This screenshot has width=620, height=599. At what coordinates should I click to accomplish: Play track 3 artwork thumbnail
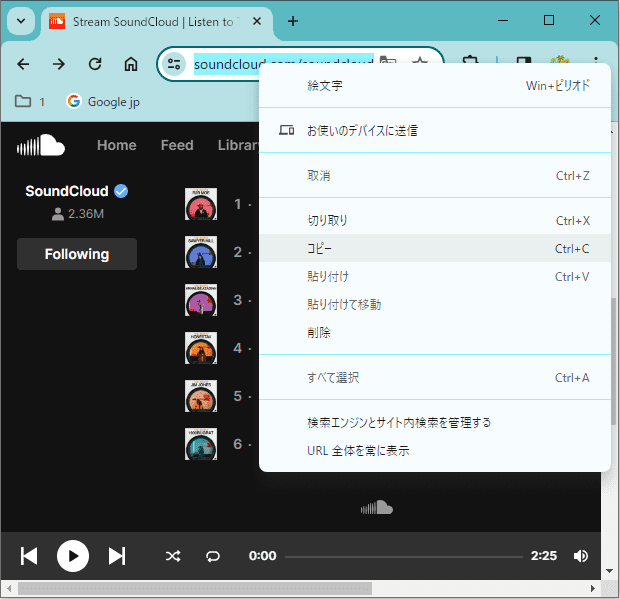(x=201, y=300)
